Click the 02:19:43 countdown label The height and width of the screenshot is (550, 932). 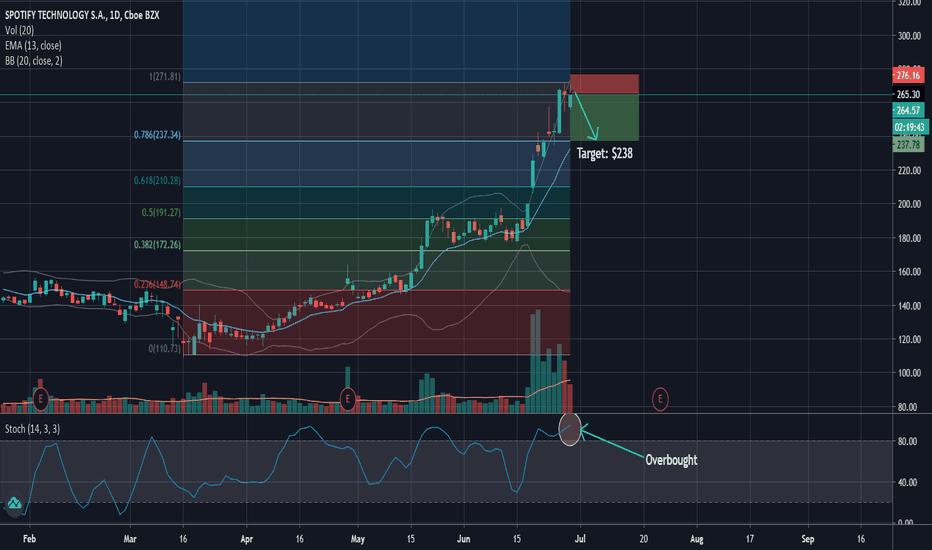click(910, 127)
